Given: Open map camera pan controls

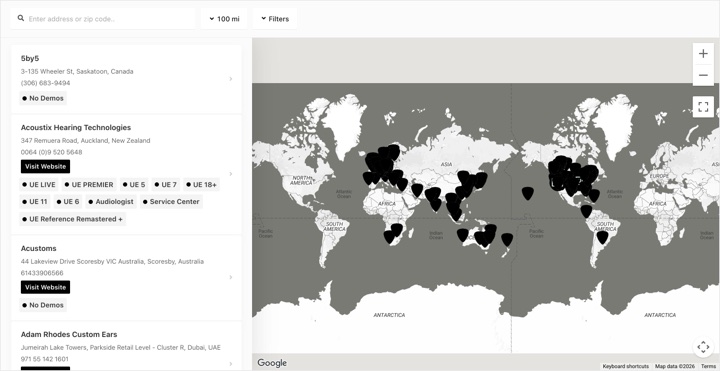Looking at the screenshot, I should [x=703, y=347].
